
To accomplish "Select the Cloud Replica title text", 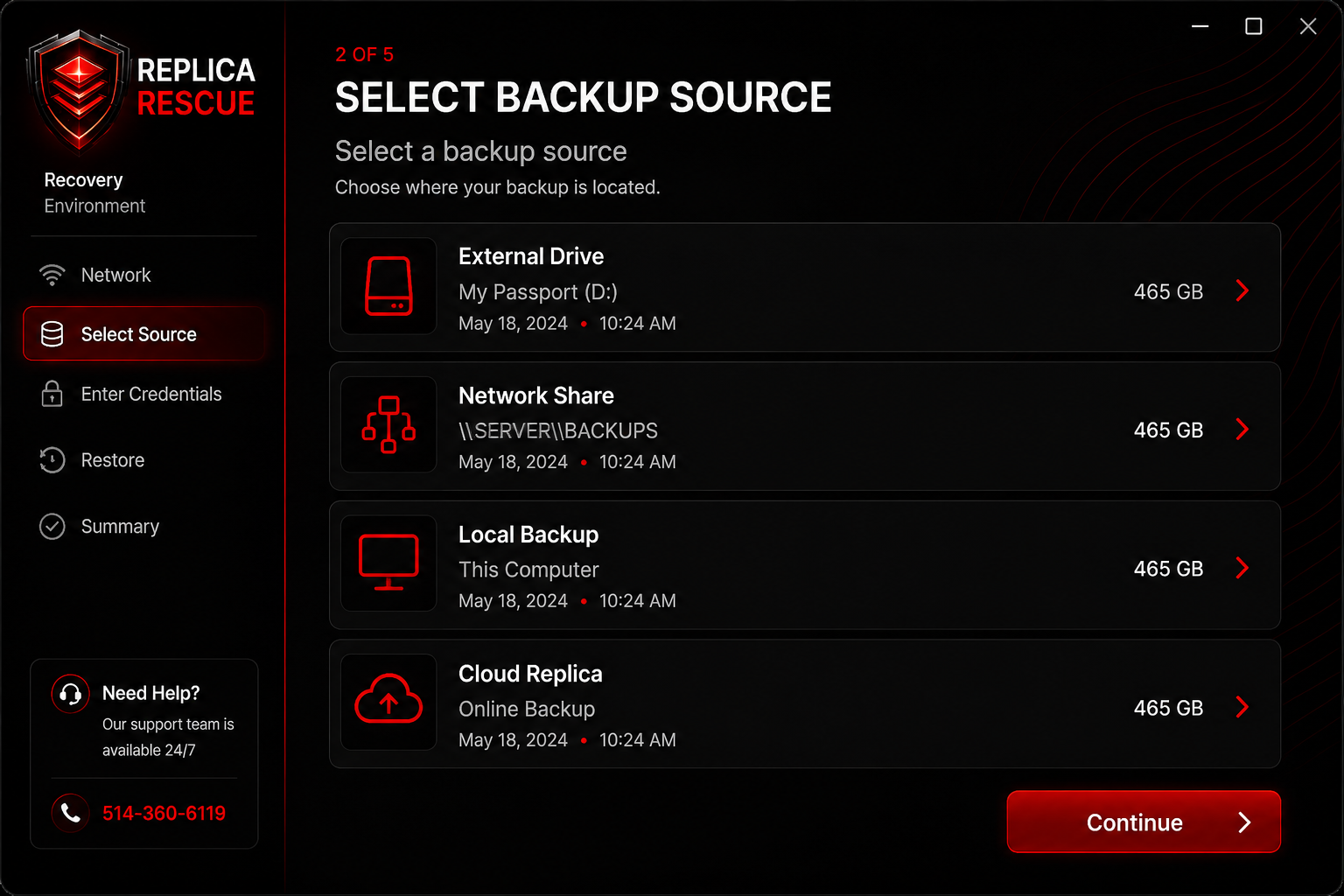I will [530, 674].
